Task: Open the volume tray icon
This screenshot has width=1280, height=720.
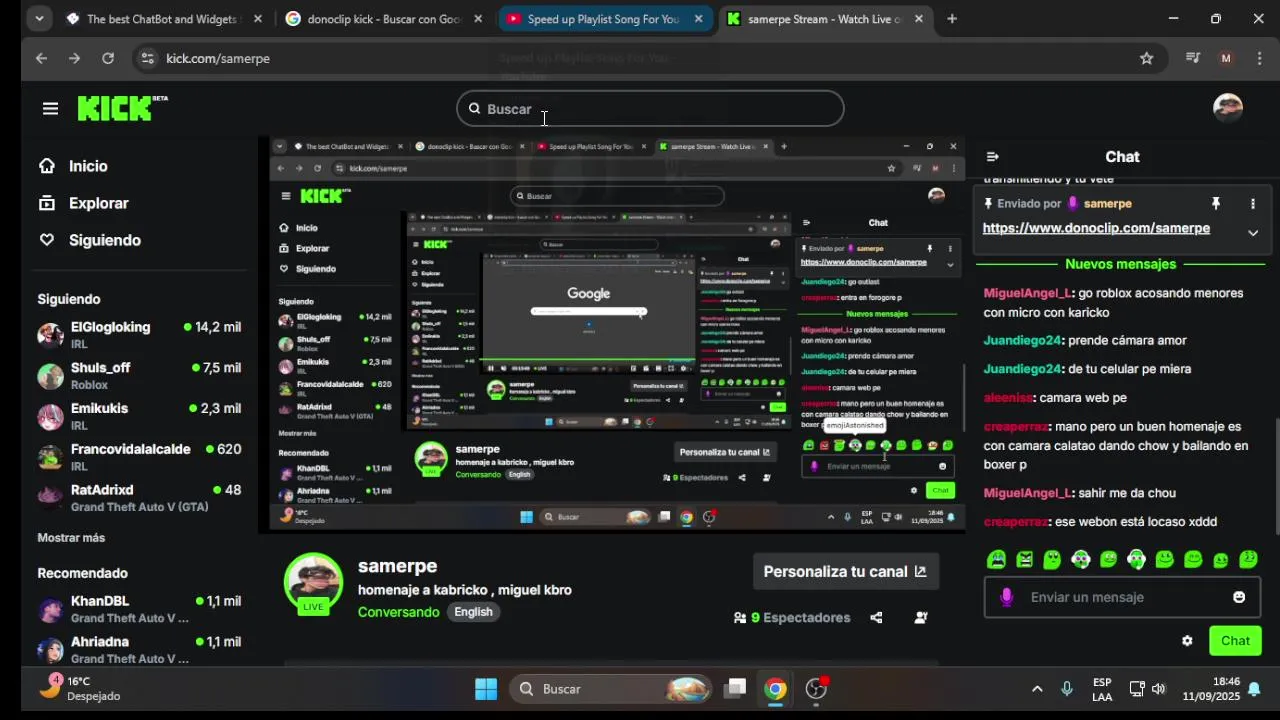Action: tap(1158, 689)
